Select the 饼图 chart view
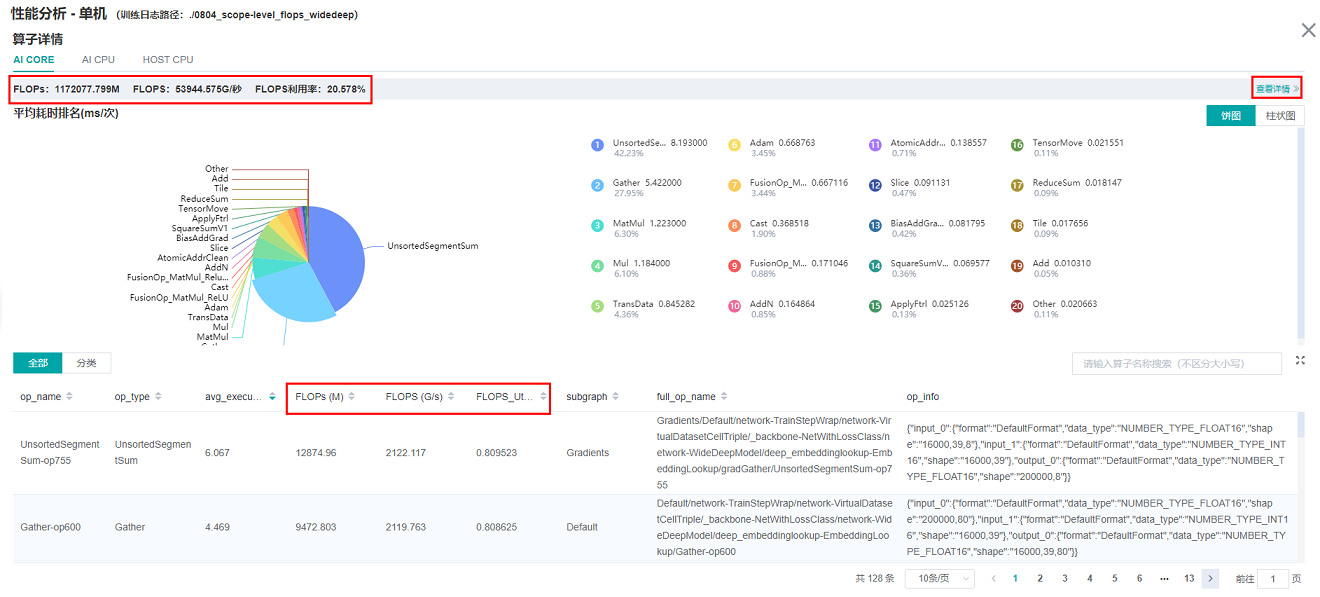 (x=1230, y=116)
